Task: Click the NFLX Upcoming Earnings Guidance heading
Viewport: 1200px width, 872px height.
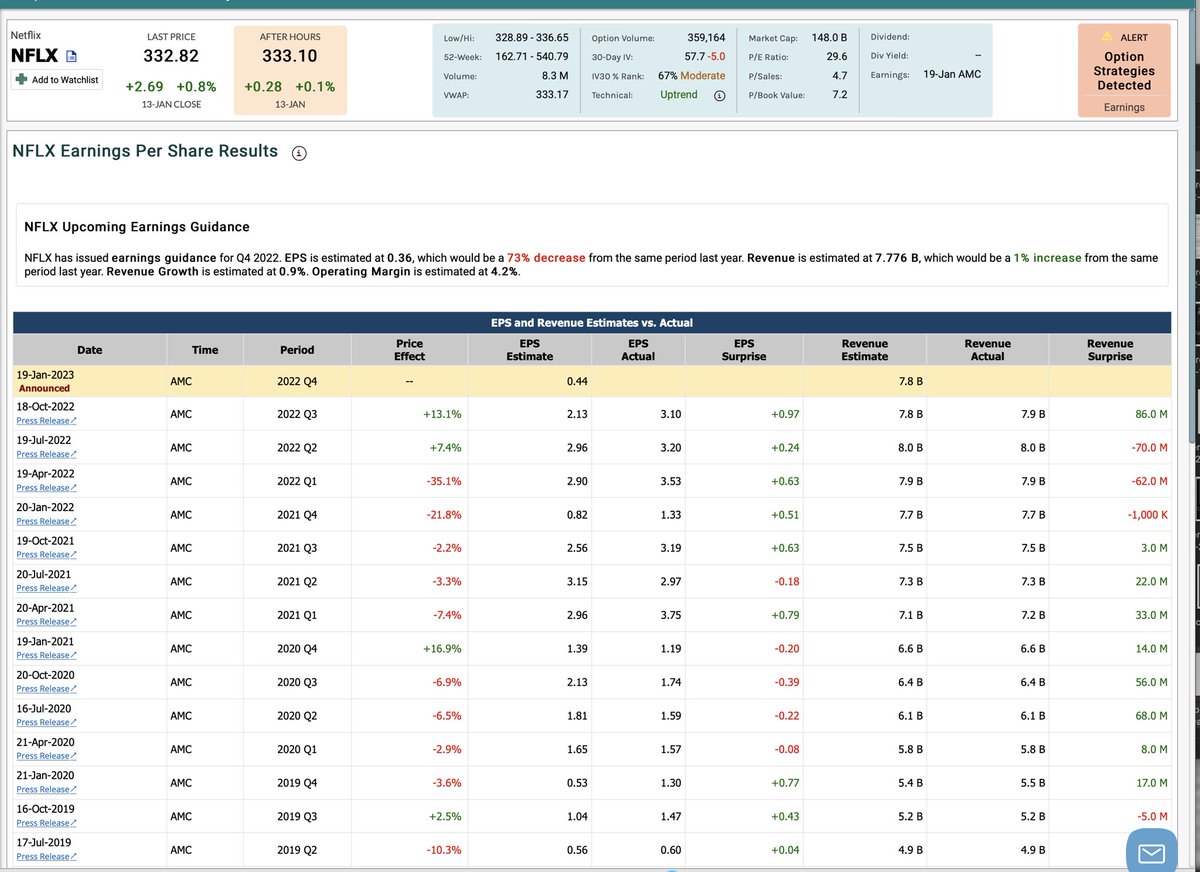Action: click(x=137, y=227)
